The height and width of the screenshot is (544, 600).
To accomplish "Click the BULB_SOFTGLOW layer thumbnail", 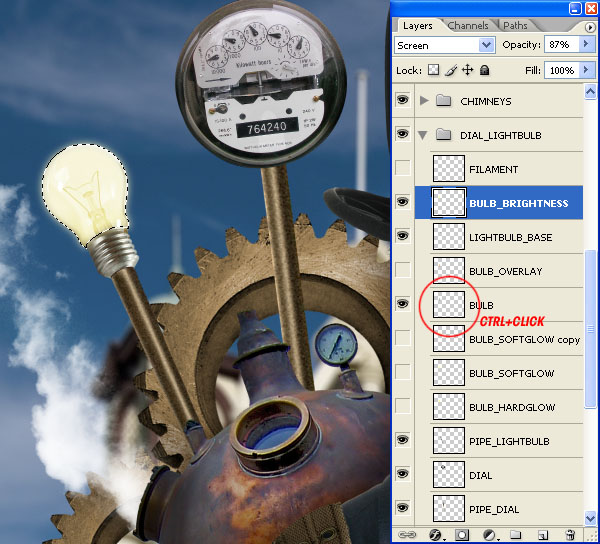I will (449, 372).
